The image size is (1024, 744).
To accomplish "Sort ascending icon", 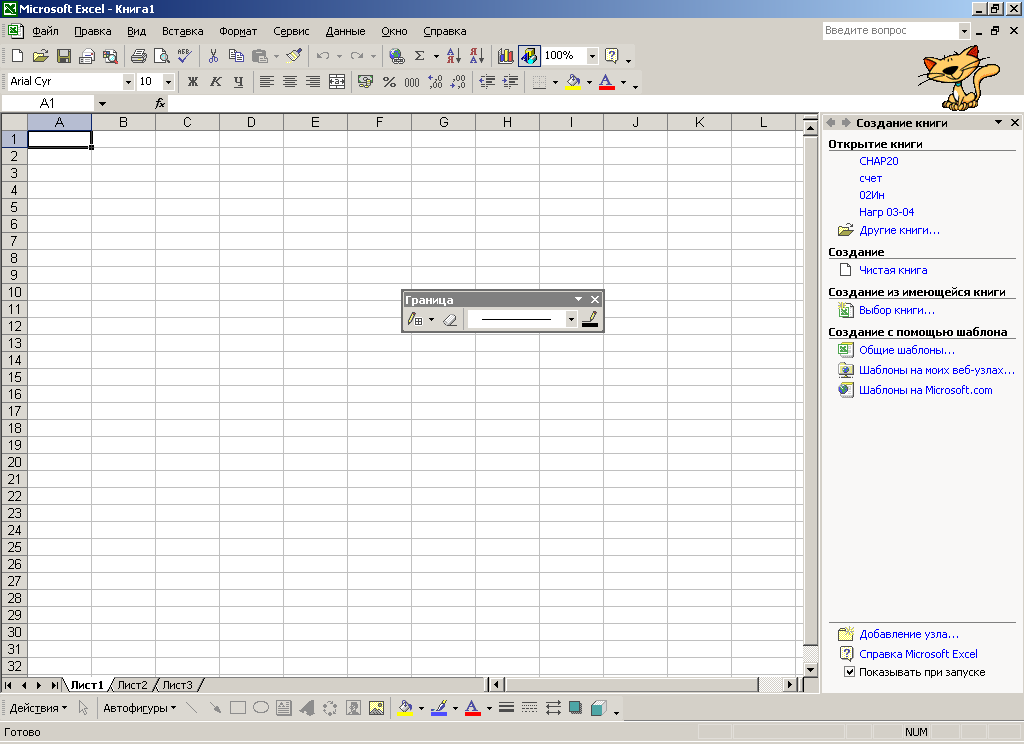I will (454, 56).
